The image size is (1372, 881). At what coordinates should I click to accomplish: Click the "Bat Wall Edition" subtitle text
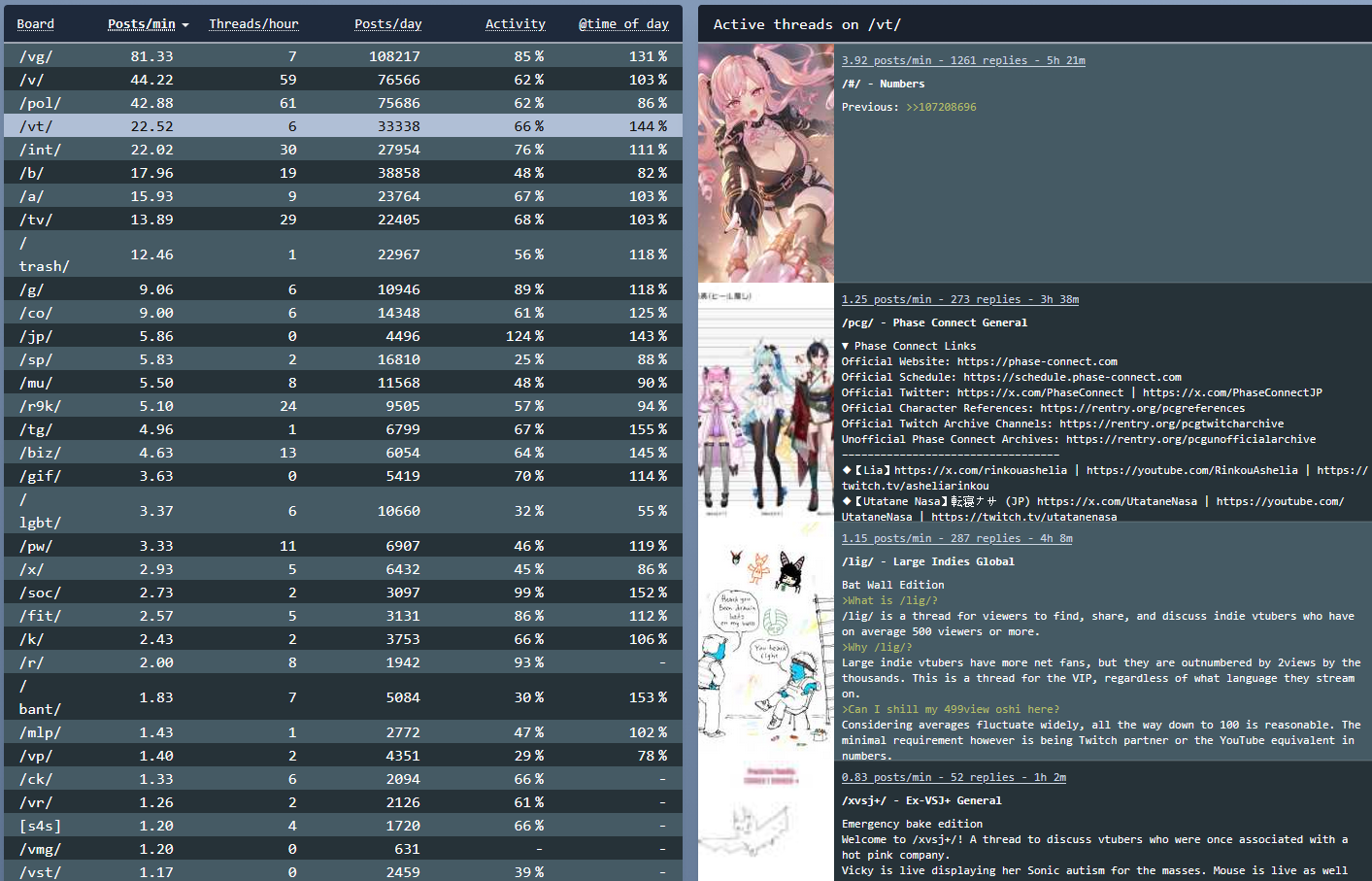[x=892, y=585]
